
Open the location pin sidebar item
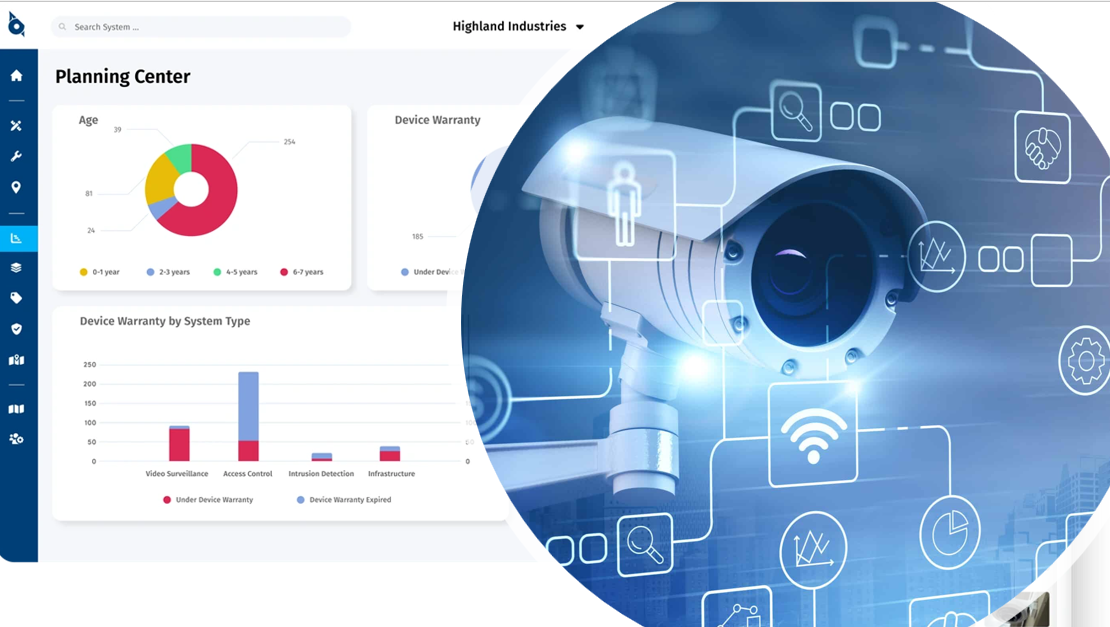point(16,188)
